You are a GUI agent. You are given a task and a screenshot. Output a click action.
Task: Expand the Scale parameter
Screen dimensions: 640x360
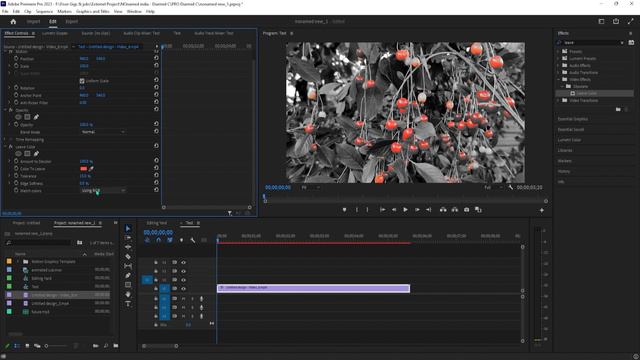point(9,66)
